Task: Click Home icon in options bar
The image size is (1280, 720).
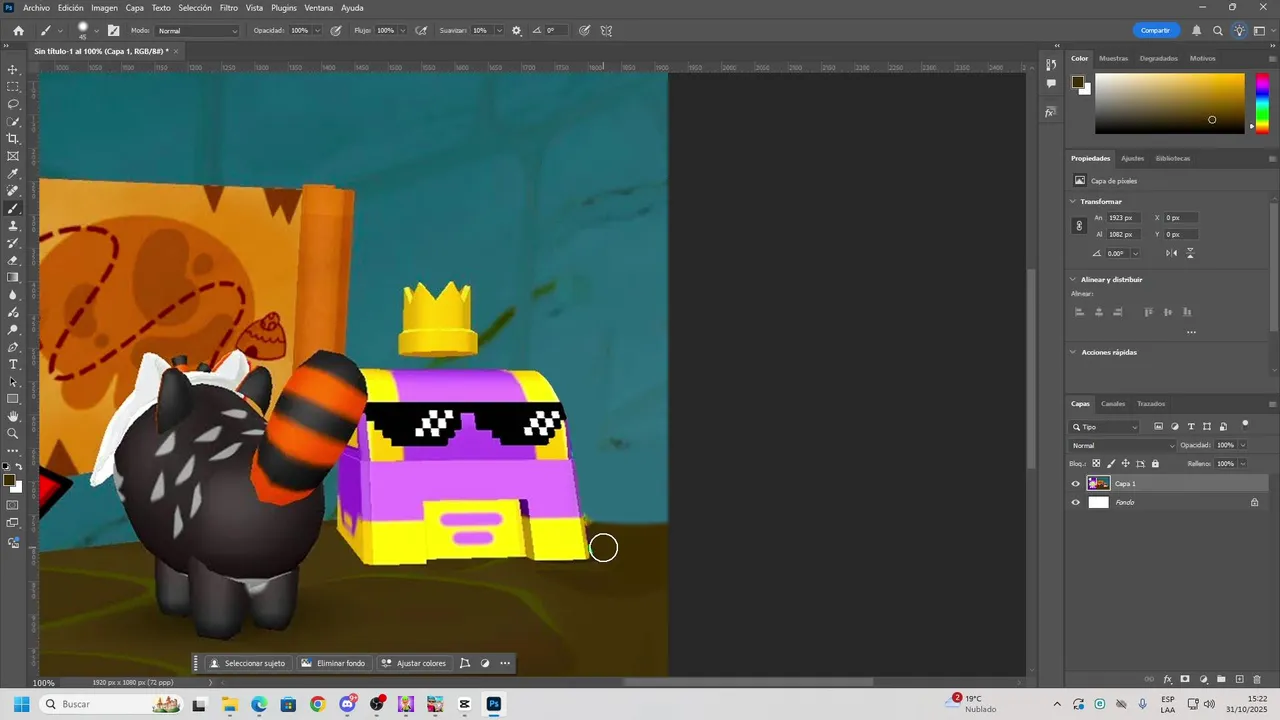Action: pyautogui.click(x=18, y=30)
